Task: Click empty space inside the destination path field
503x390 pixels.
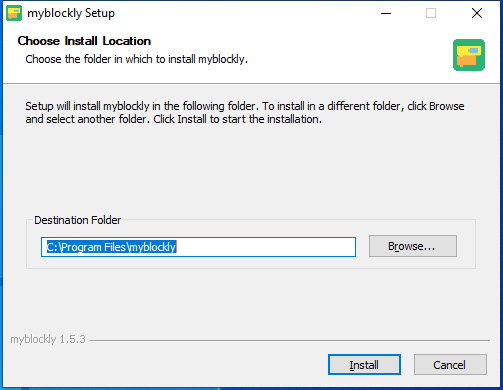Action: [267, 247]
